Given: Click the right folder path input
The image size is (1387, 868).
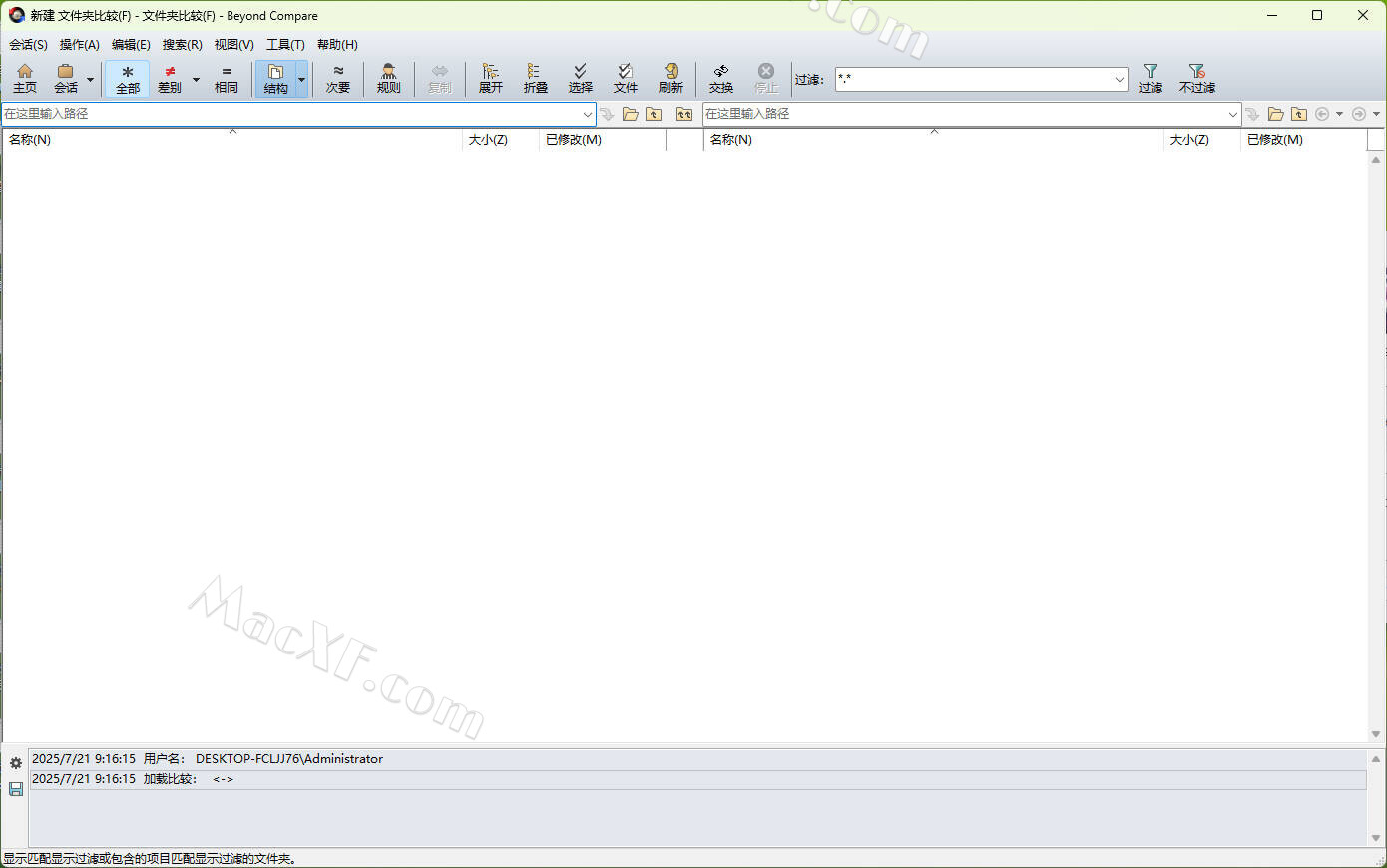Looking at the screenshot, I should (x=963, y=114).
